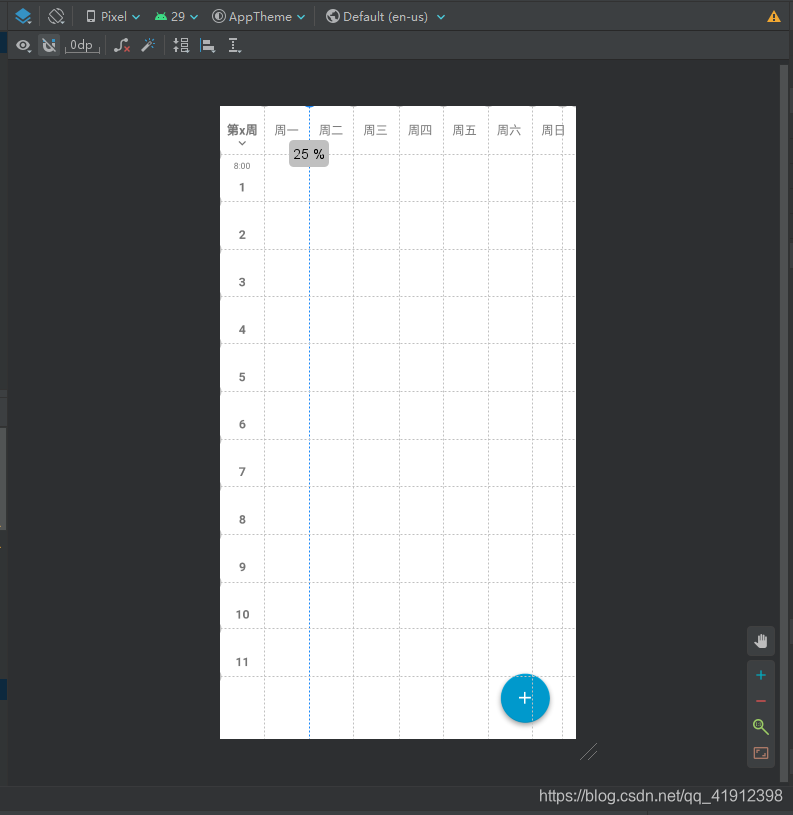Zoom out with the minus icon
Screen dimensions: 793x815
(761, 701)
